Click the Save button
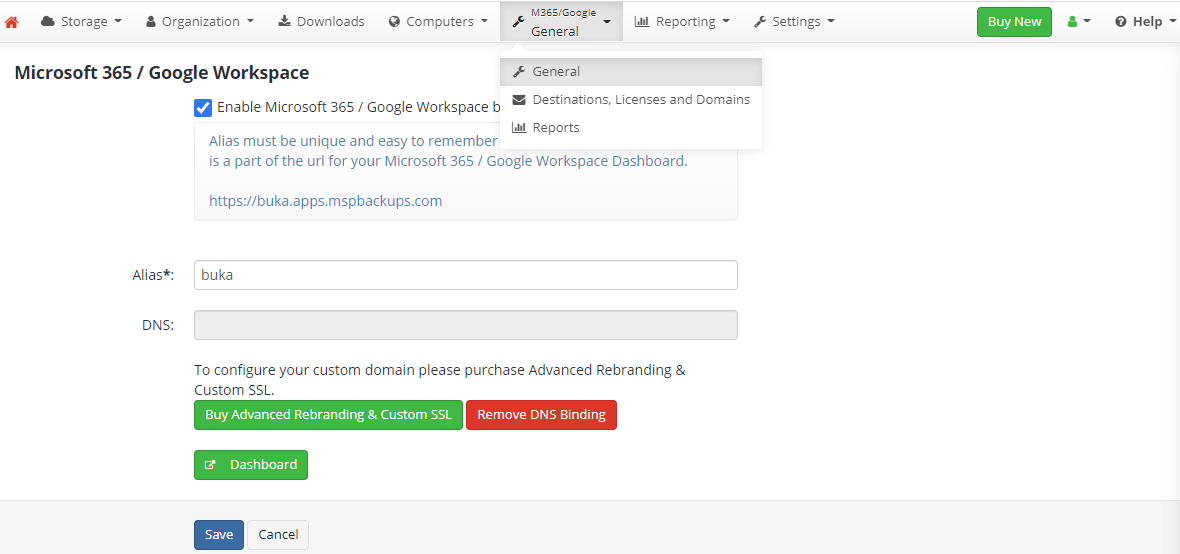Screen dimensions: 1180x554 219,534
